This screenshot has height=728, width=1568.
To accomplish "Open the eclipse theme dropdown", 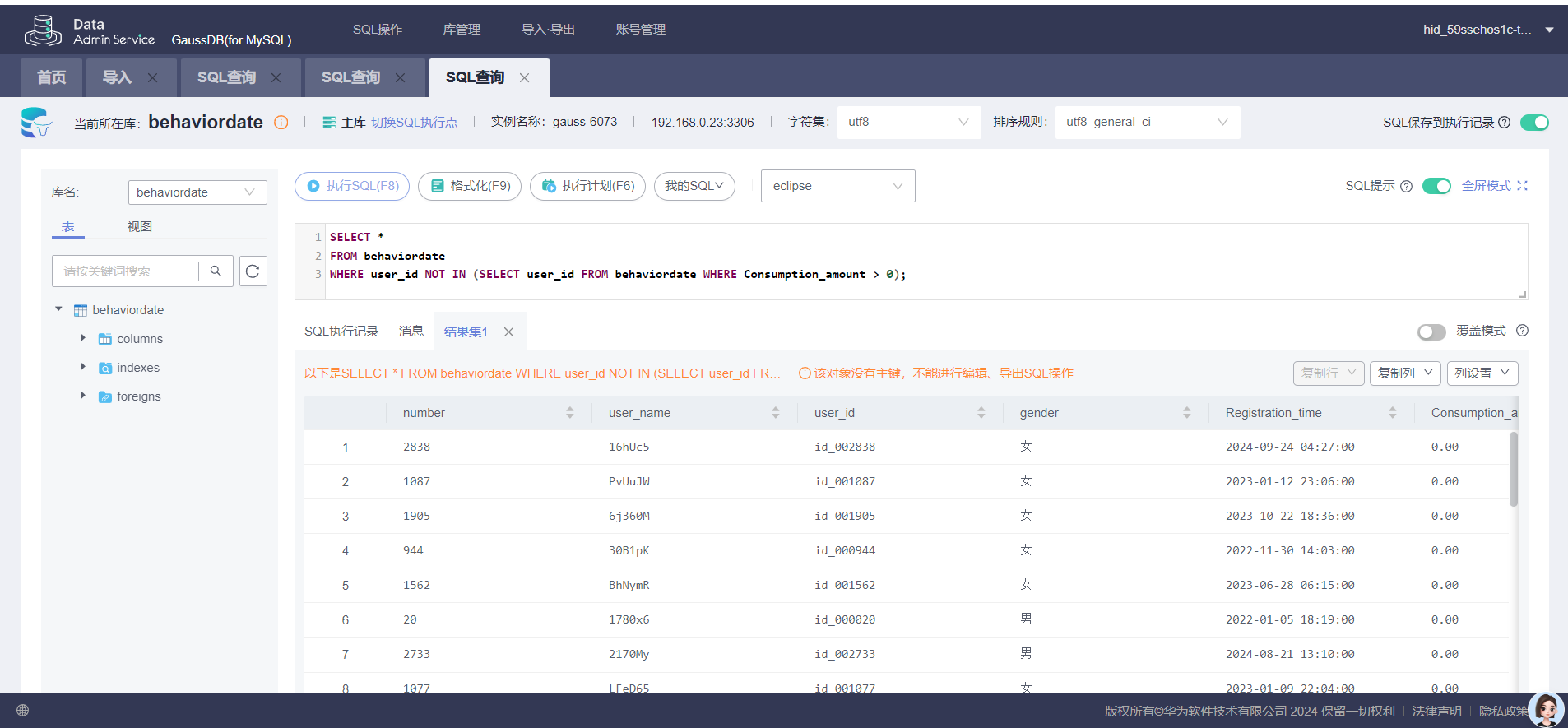I will (838, 186).
